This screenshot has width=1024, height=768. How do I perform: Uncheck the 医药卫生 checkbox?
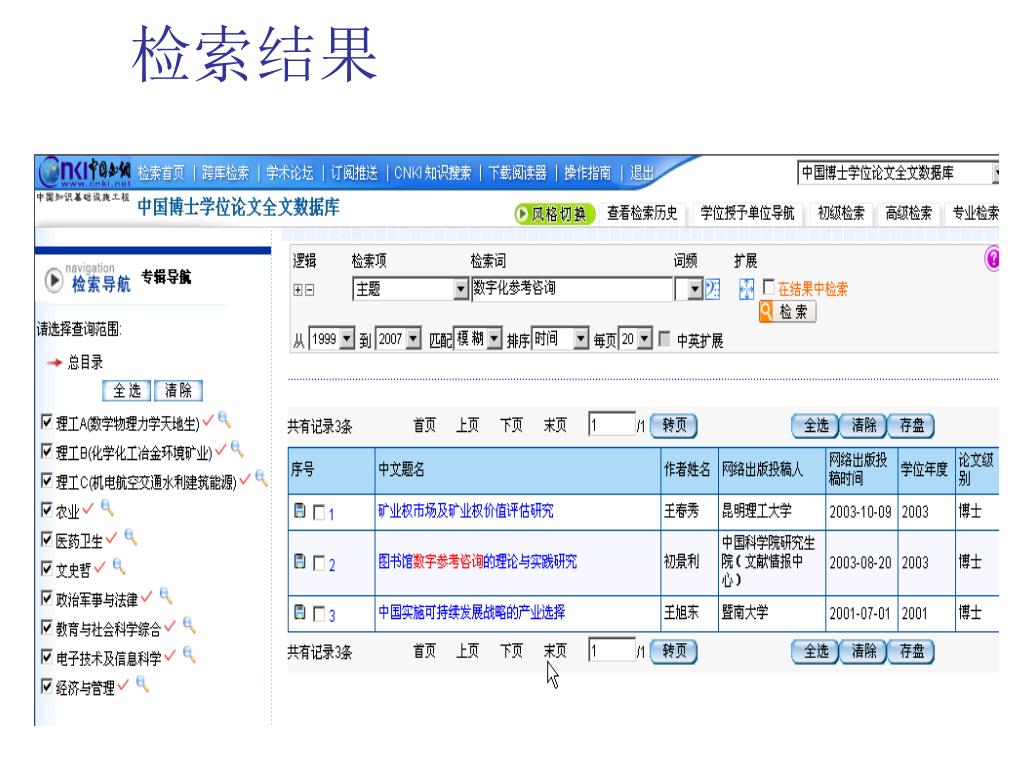coord(46,539)
